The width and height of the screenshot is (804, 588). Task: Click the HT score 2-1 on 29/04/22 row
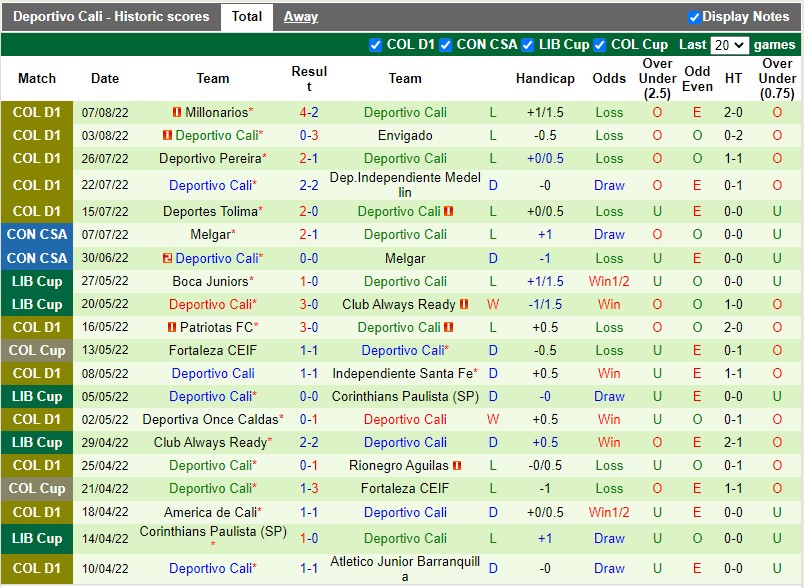coord(733,442)
